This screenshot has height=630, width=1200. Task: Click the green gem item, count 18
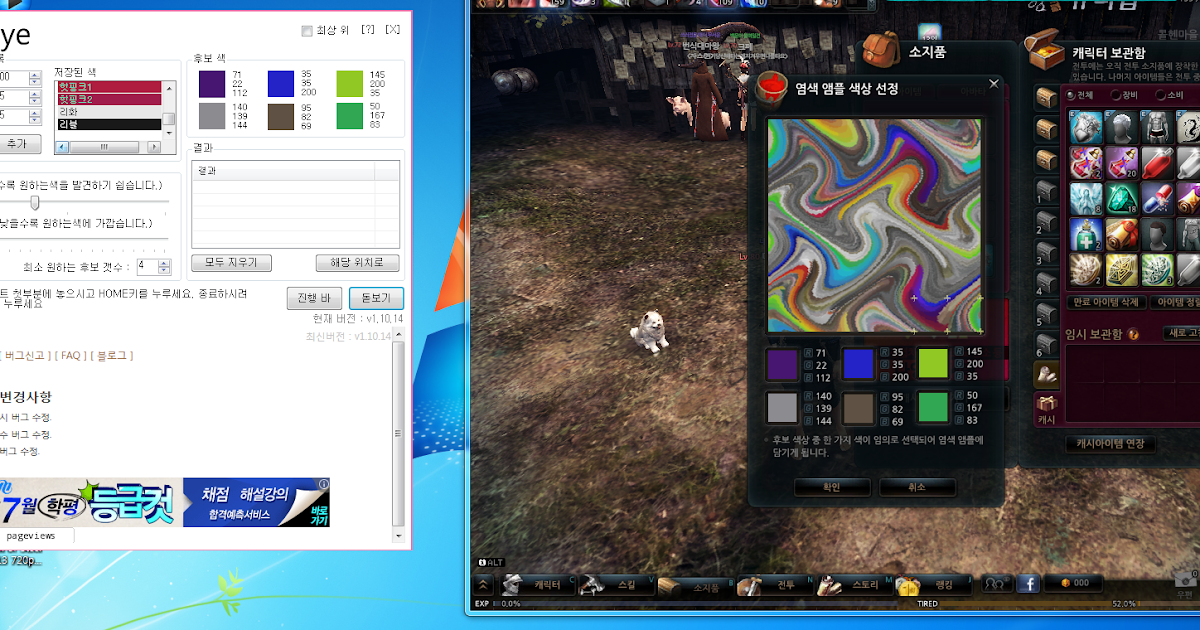(1123, 198)
